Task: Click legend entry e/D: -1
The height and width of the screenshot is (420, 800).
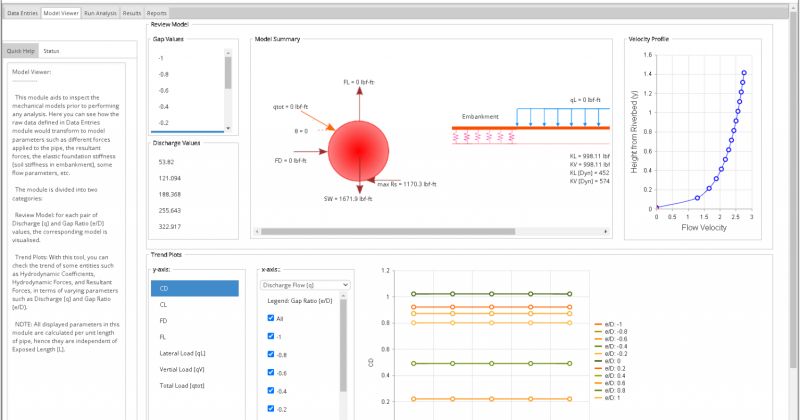Action: (608, 325)
